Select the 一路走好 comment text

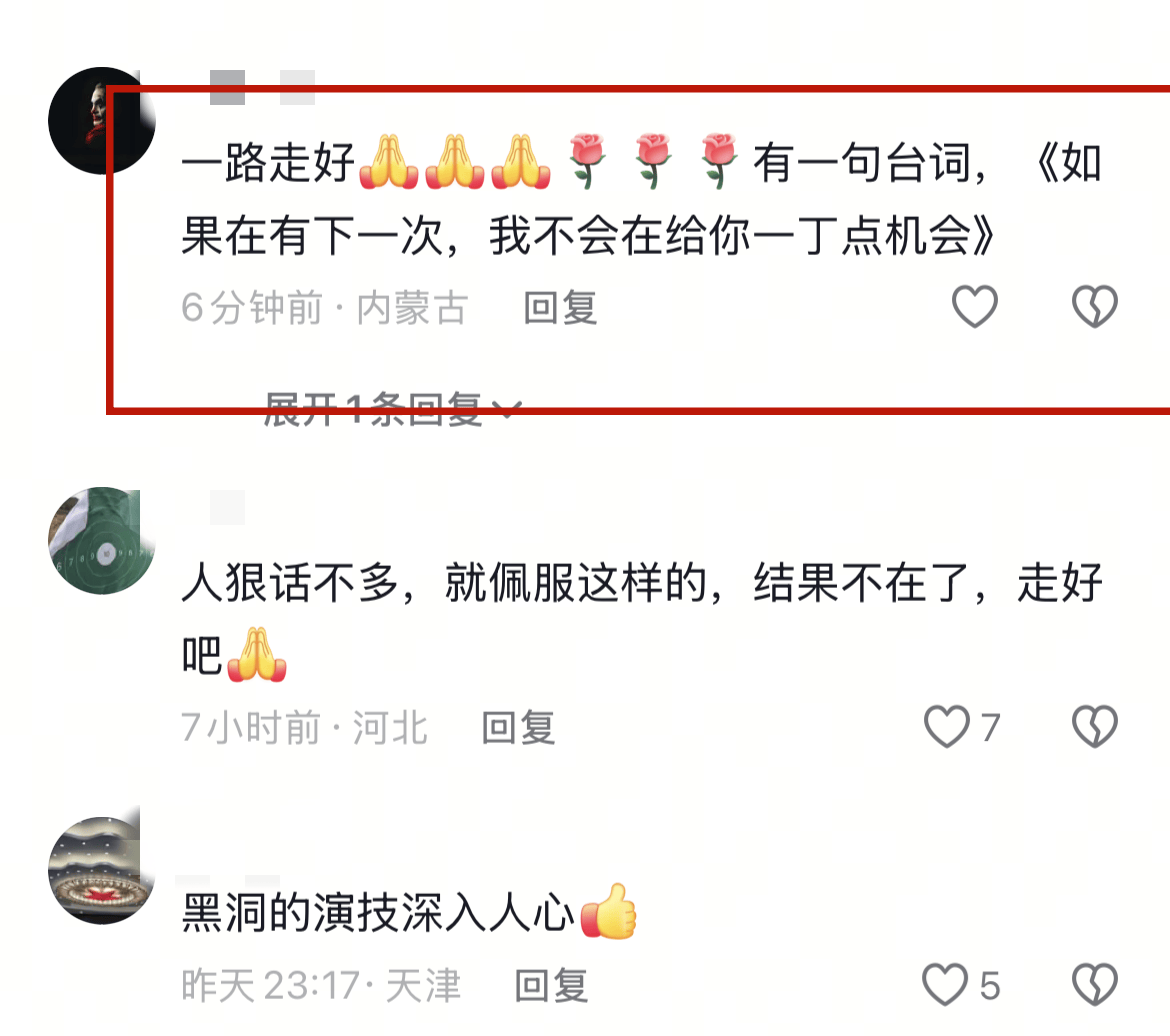click(x=642, y=198)
